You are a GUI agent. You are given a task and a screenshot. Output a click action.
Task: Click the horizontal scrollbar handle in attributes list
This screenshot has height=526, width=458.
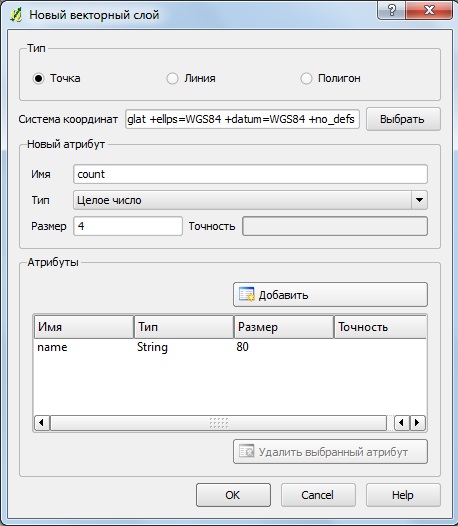pos(218,423)
